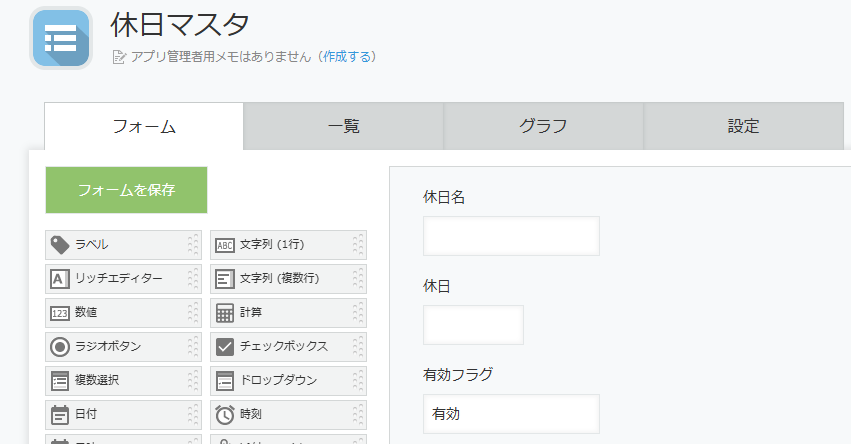
Task: Select the ラベル field icon
Action: [x=60, y=245]
